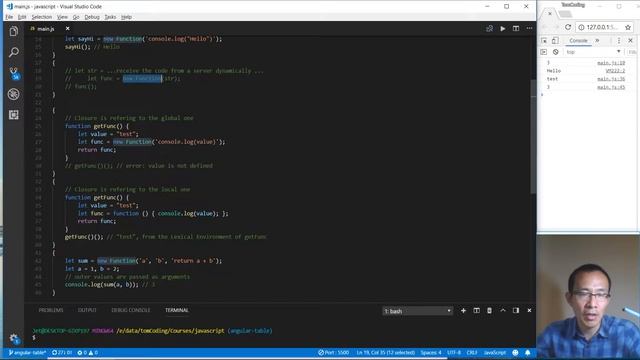The height and width of the screenshot is (360, 640).
Task: Open the Debug view in activity bar
Action: (13, 94)
